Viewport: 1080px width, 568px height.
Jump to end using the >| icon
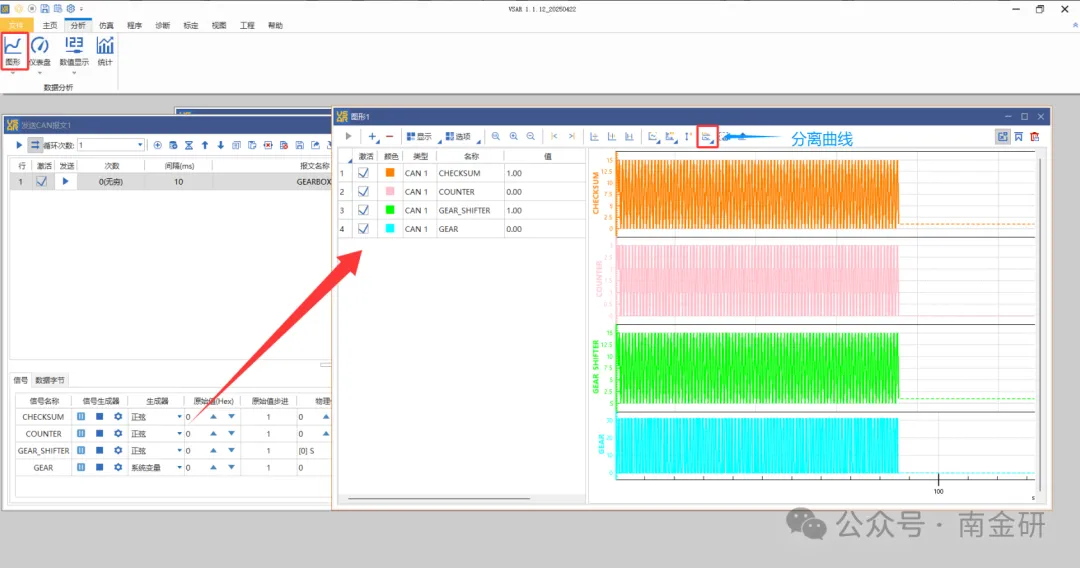click(572, 136)
